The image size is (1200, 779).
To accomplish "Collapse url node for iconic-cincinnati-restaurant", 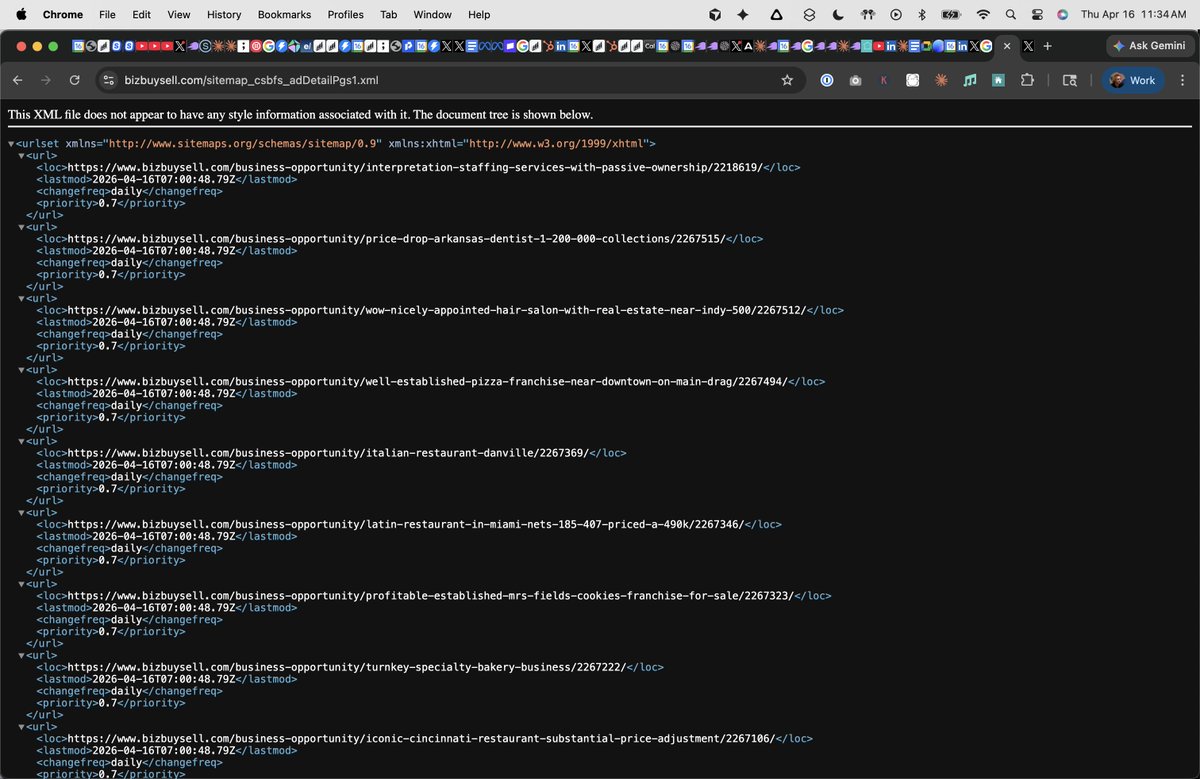I will (21, 727).
